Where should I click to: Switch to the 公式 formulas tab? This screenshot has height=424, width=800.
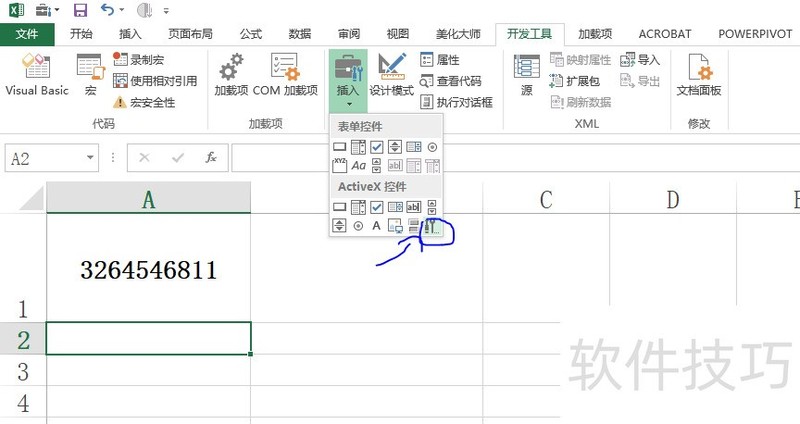click(251, 34)
